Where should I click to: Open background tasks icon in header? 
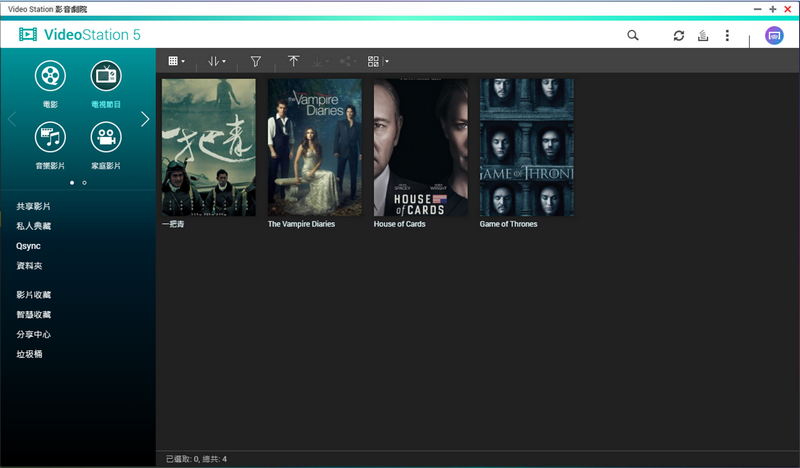pyautogui.click(x=703, y=35)
